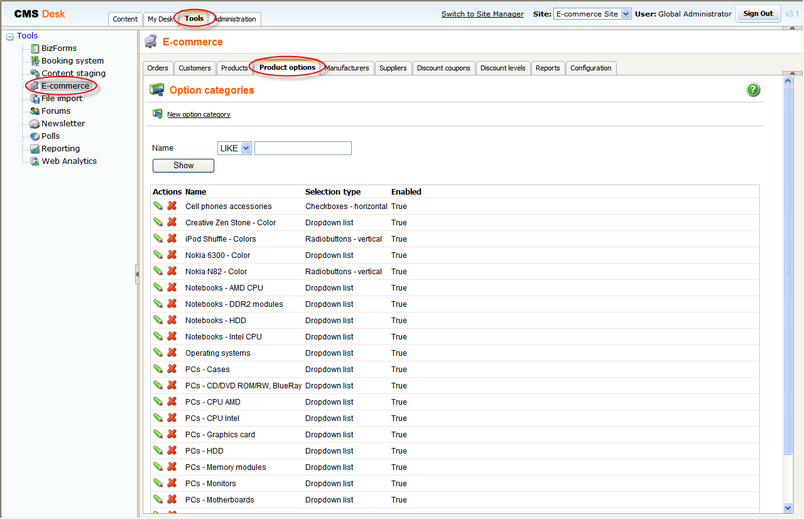Click the Sign Out button
Image resolution: width=804 pixels, height=519 pixels.
(x=758, y=14)
